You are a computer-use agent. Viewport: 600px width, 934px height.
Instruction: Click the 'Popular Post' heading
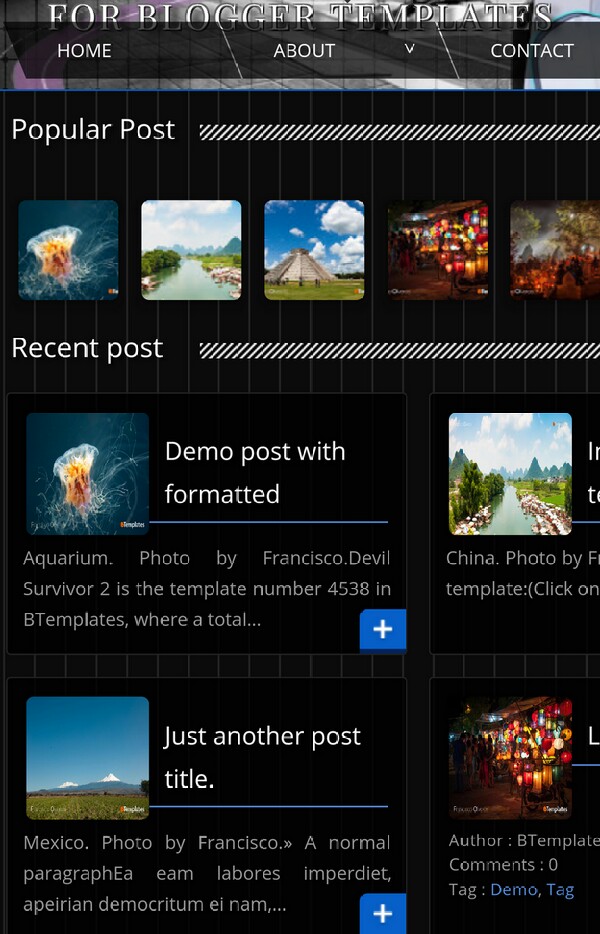click(x=93, y=130)
